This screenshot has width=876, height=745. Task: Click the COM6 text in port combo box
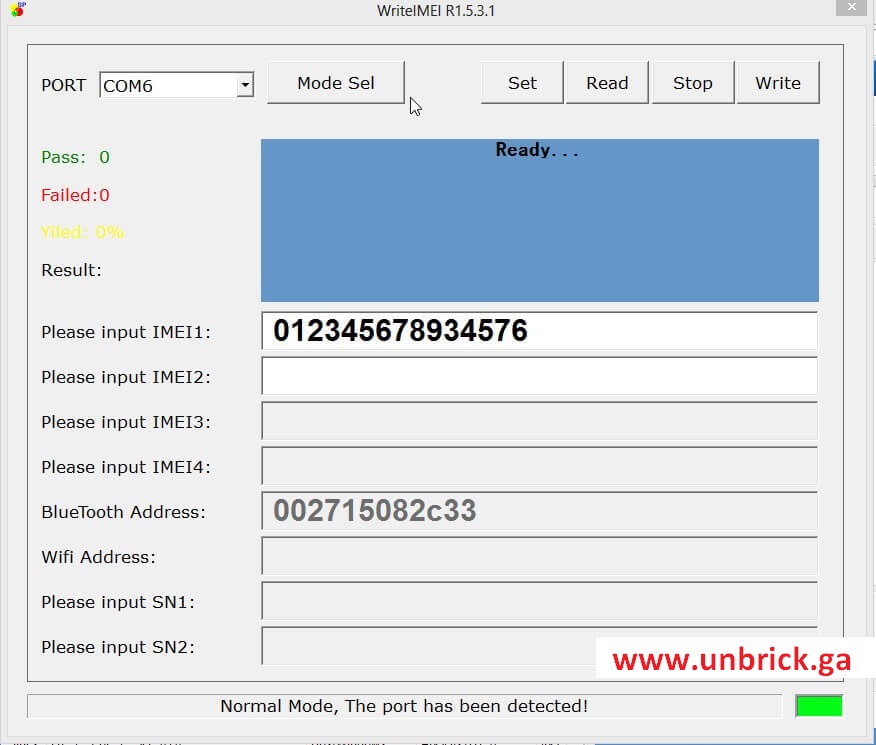128,85
